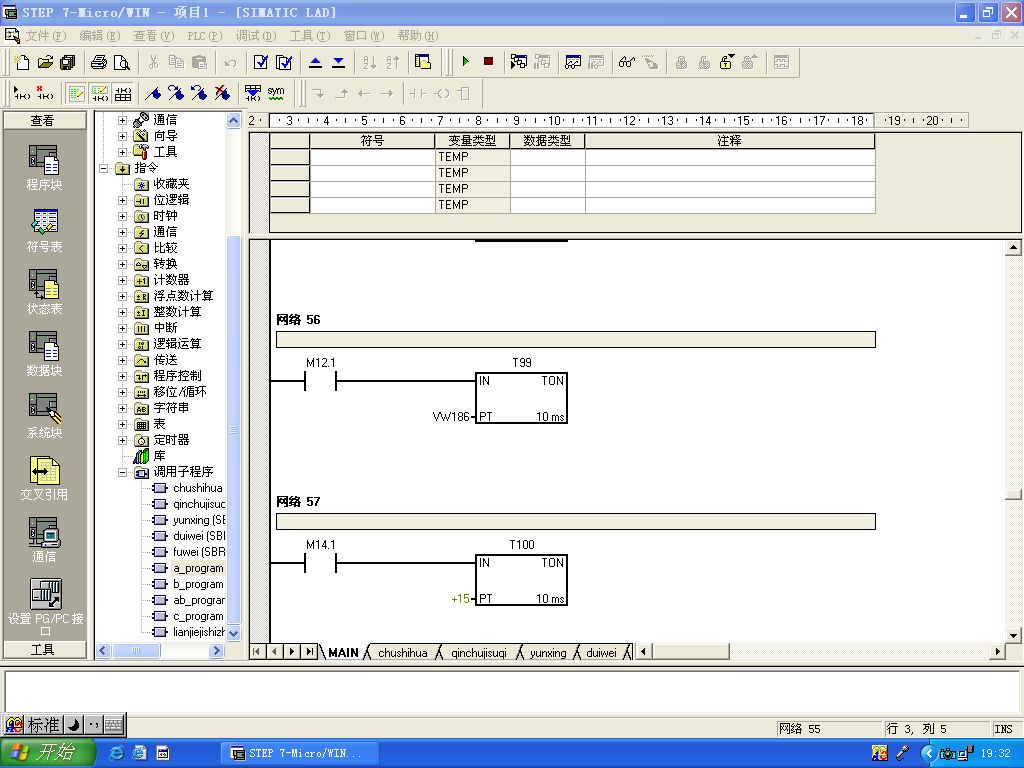This screenshot has width=1024, height=768.
Task: Click the green Run PLC icon
Action: click(465, 62)
